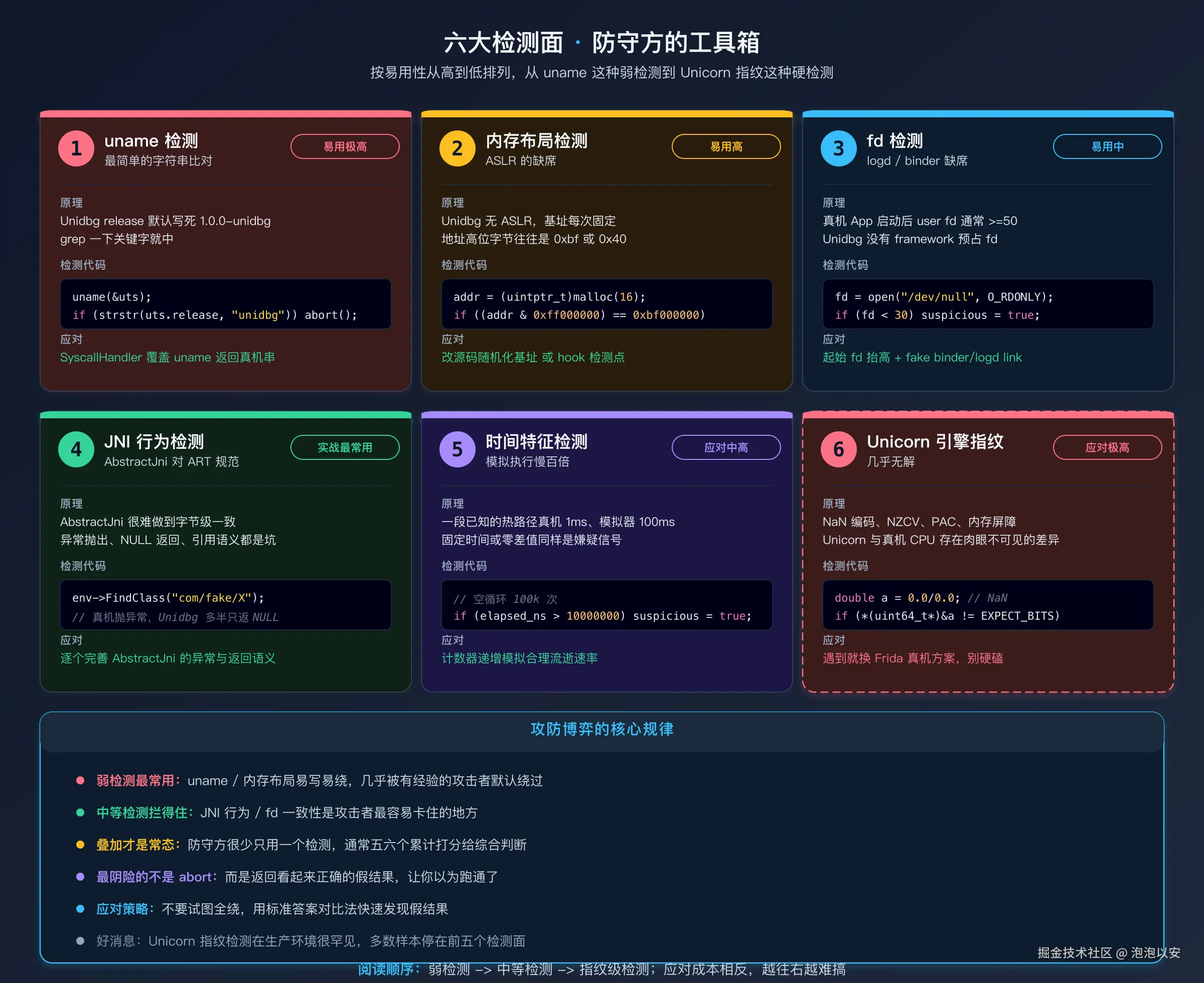The image size is (1204, 983).
Task: Click the 内存布局检测 card heading
Action: pyautogui.click(x=536, y=140)
